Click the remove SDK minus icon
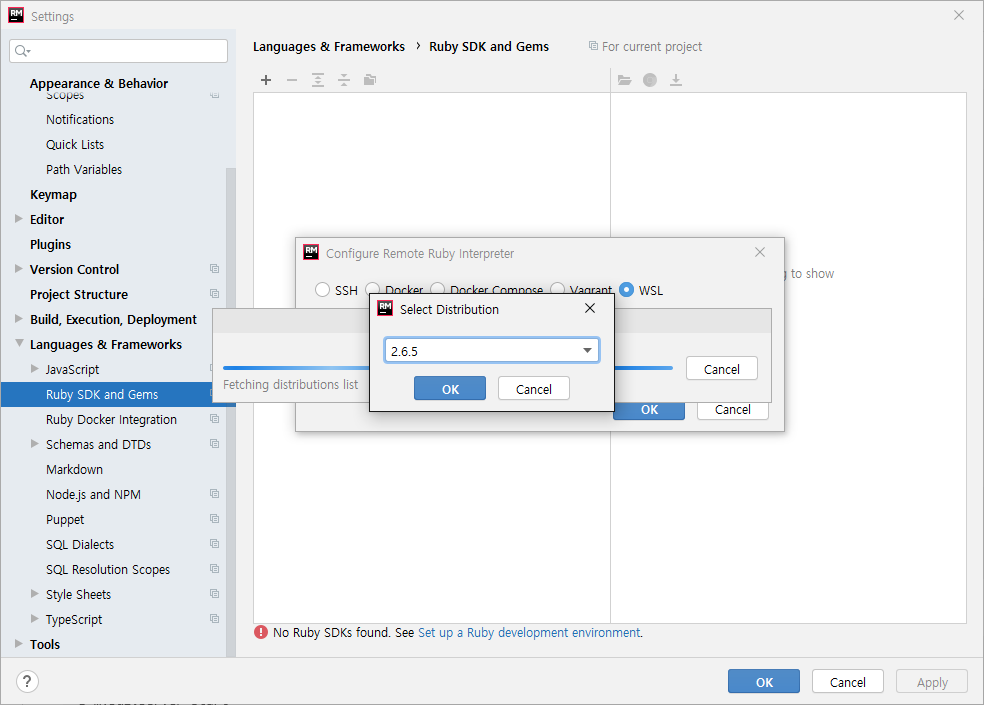This screenshot has height=705, width=984. click(292, 80)
